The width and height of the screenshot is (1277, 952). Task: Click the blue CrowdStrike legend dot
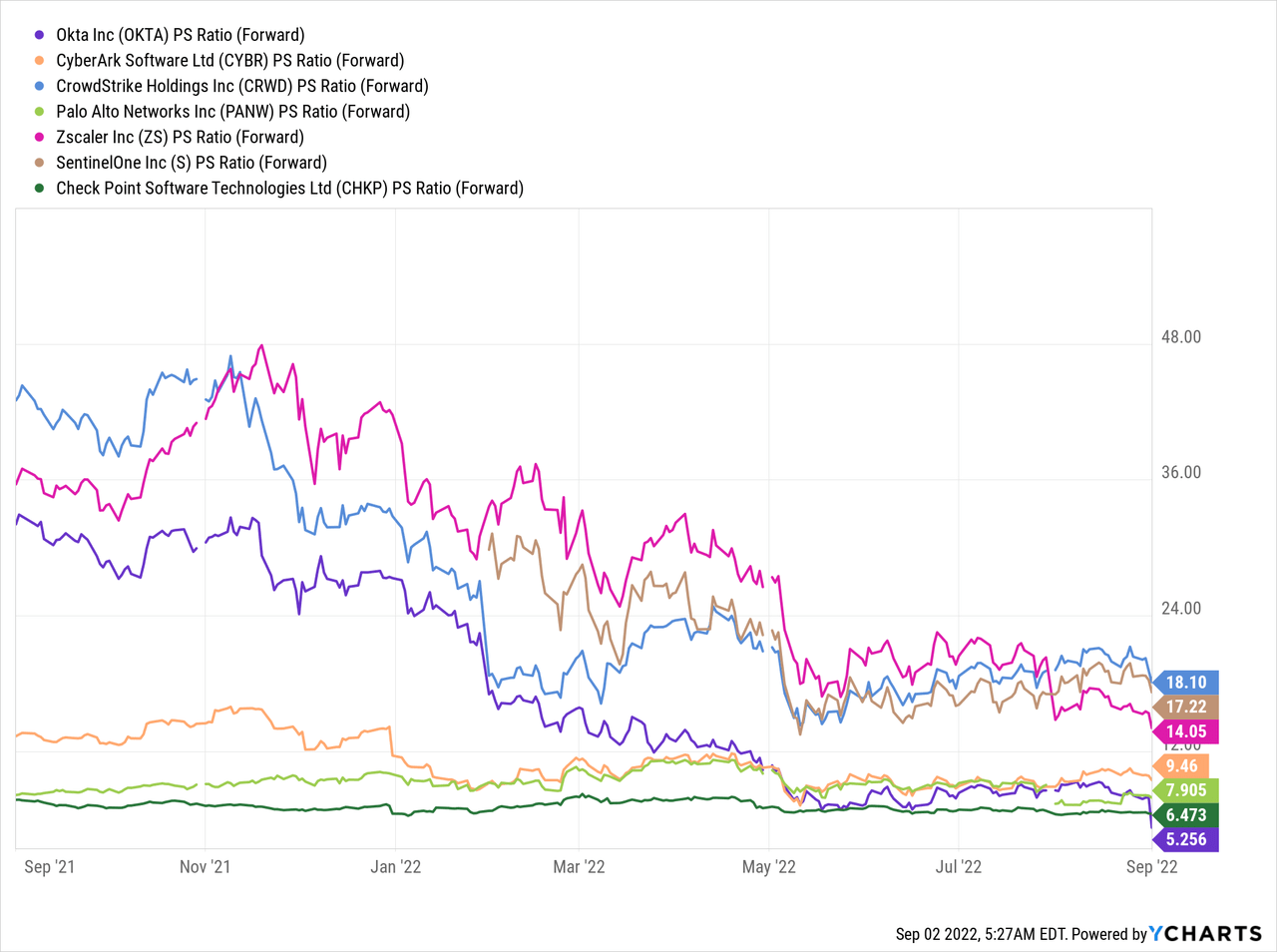coord(39,86)
